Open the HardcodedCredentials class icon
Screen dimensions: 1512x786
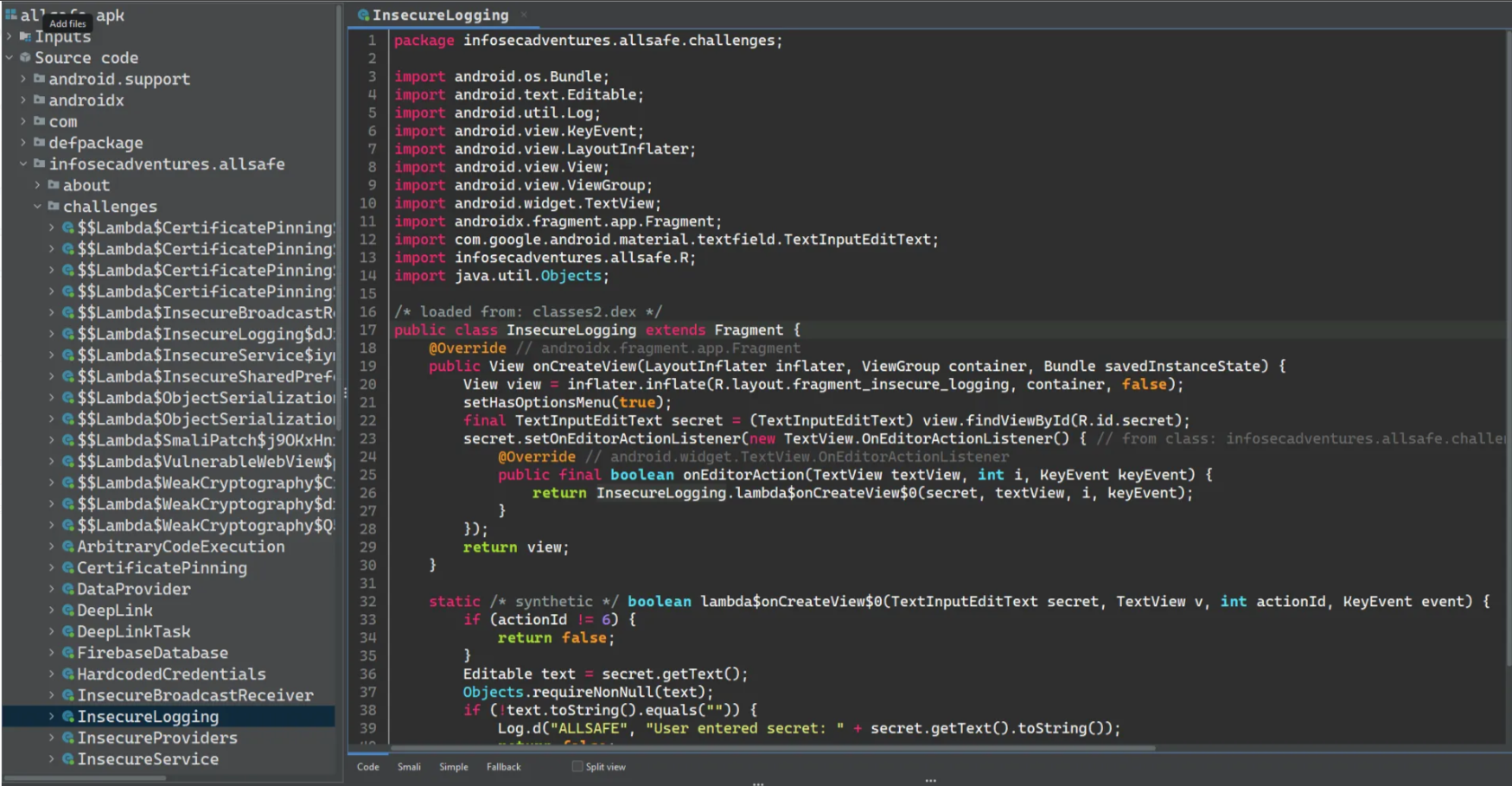(x=69, y=674)
